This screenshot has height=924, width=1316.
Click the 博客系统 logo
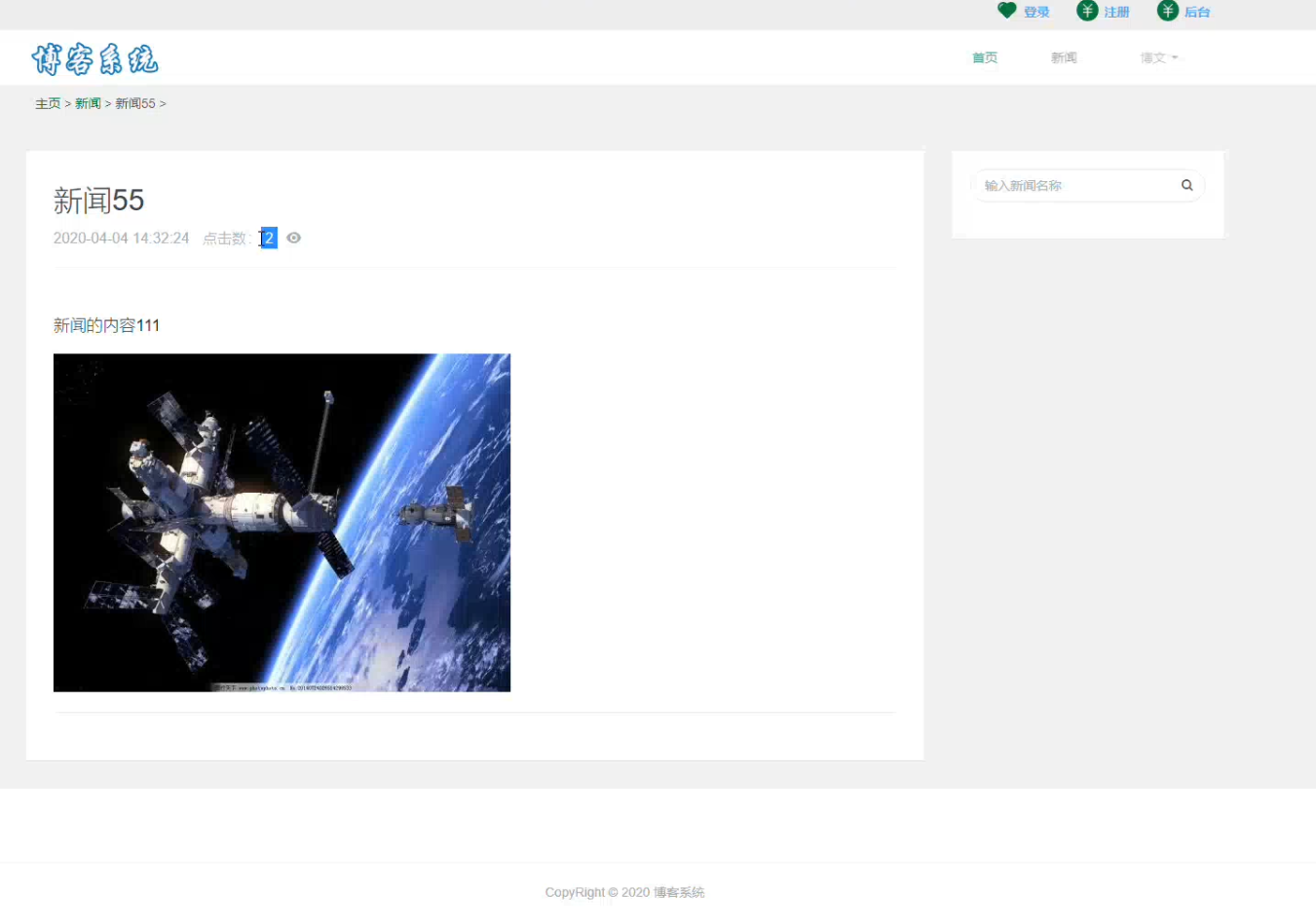tap(94, 59)
